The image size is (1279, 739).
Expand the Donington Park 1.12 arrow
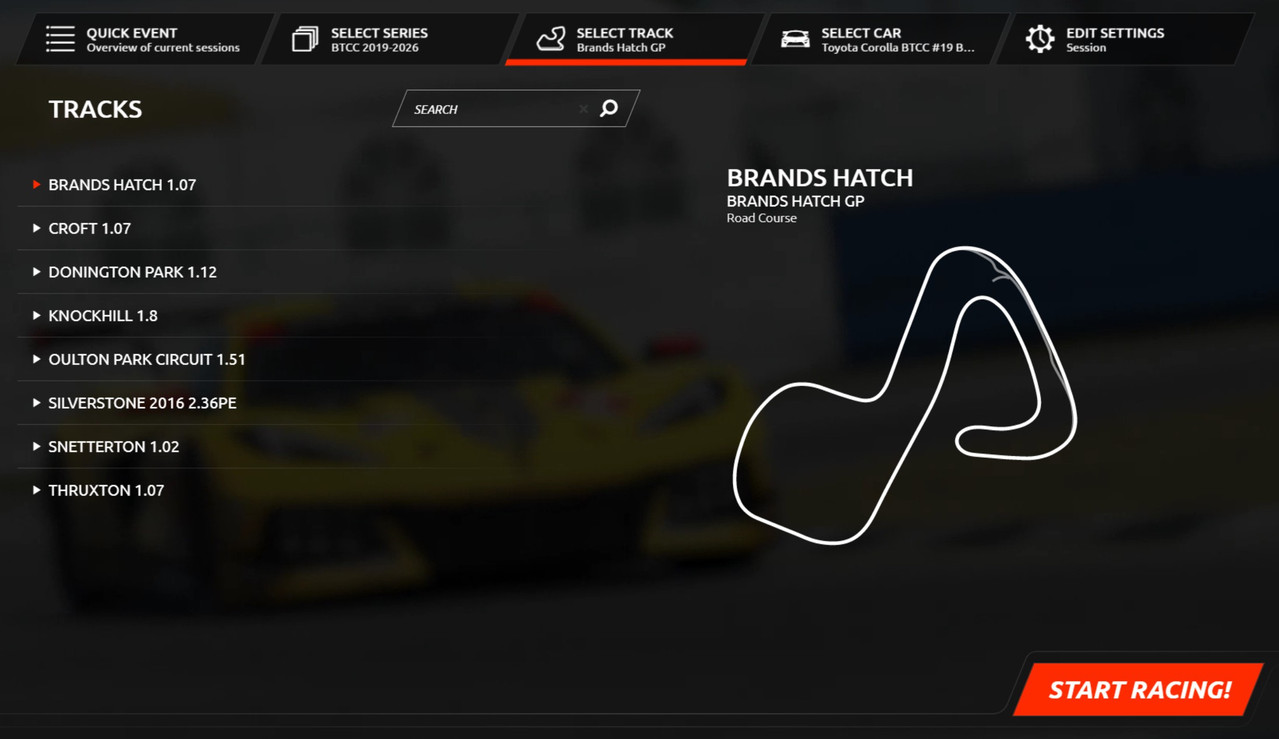[36, 272]
